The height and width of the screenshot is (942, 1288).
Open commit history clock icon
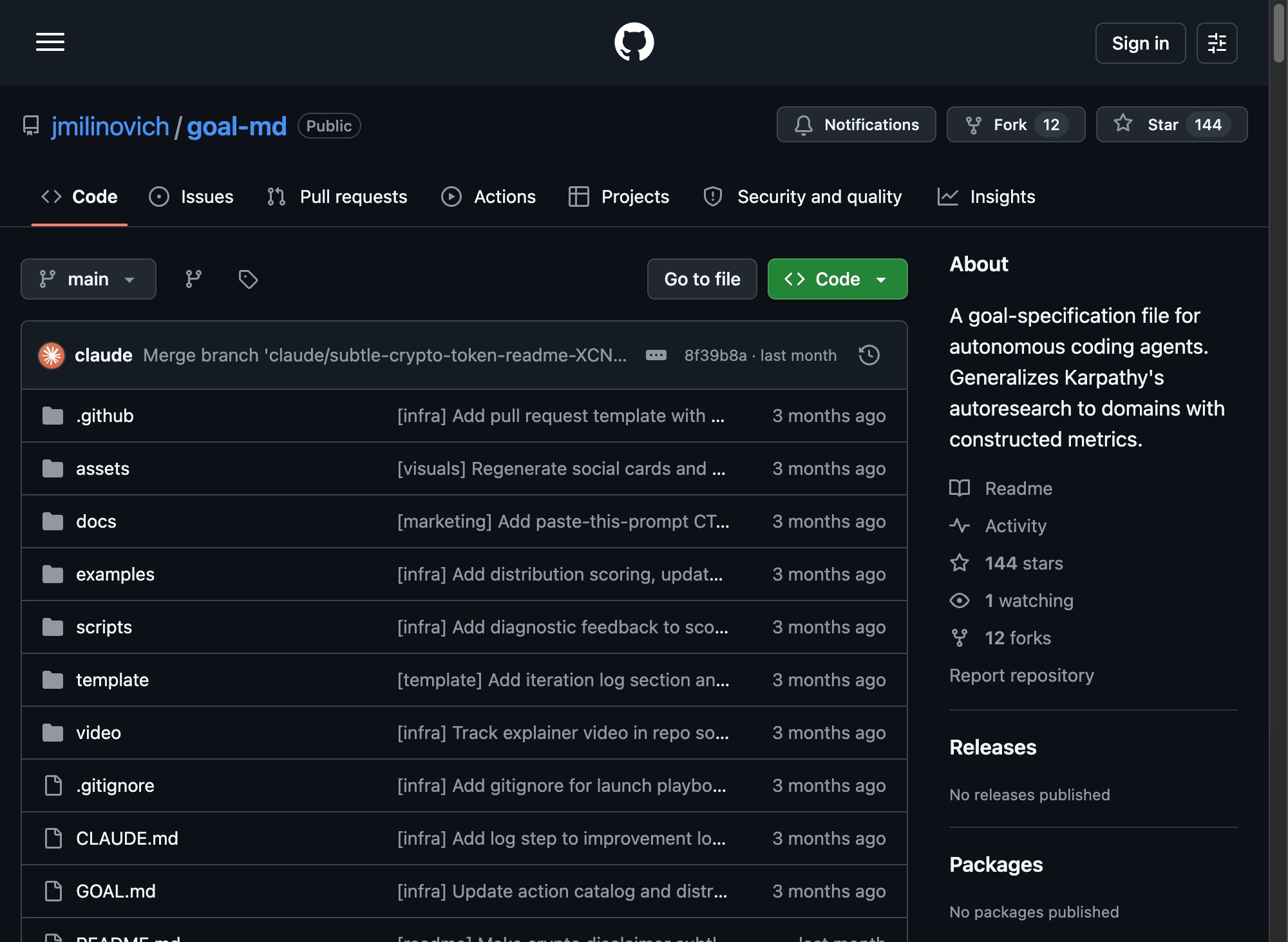pyautogui.click(x=869, y=355)
